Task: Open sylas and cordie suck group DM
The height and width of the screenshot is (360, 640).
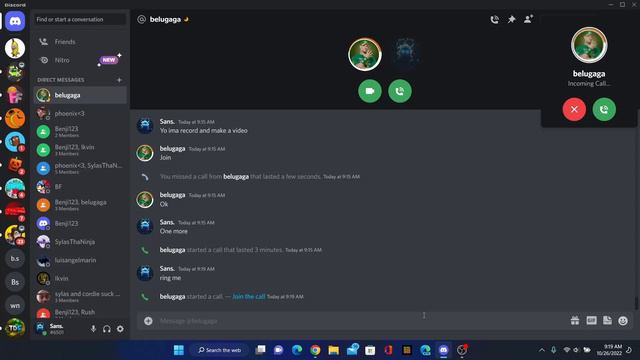Action: [x=80, y=296]
